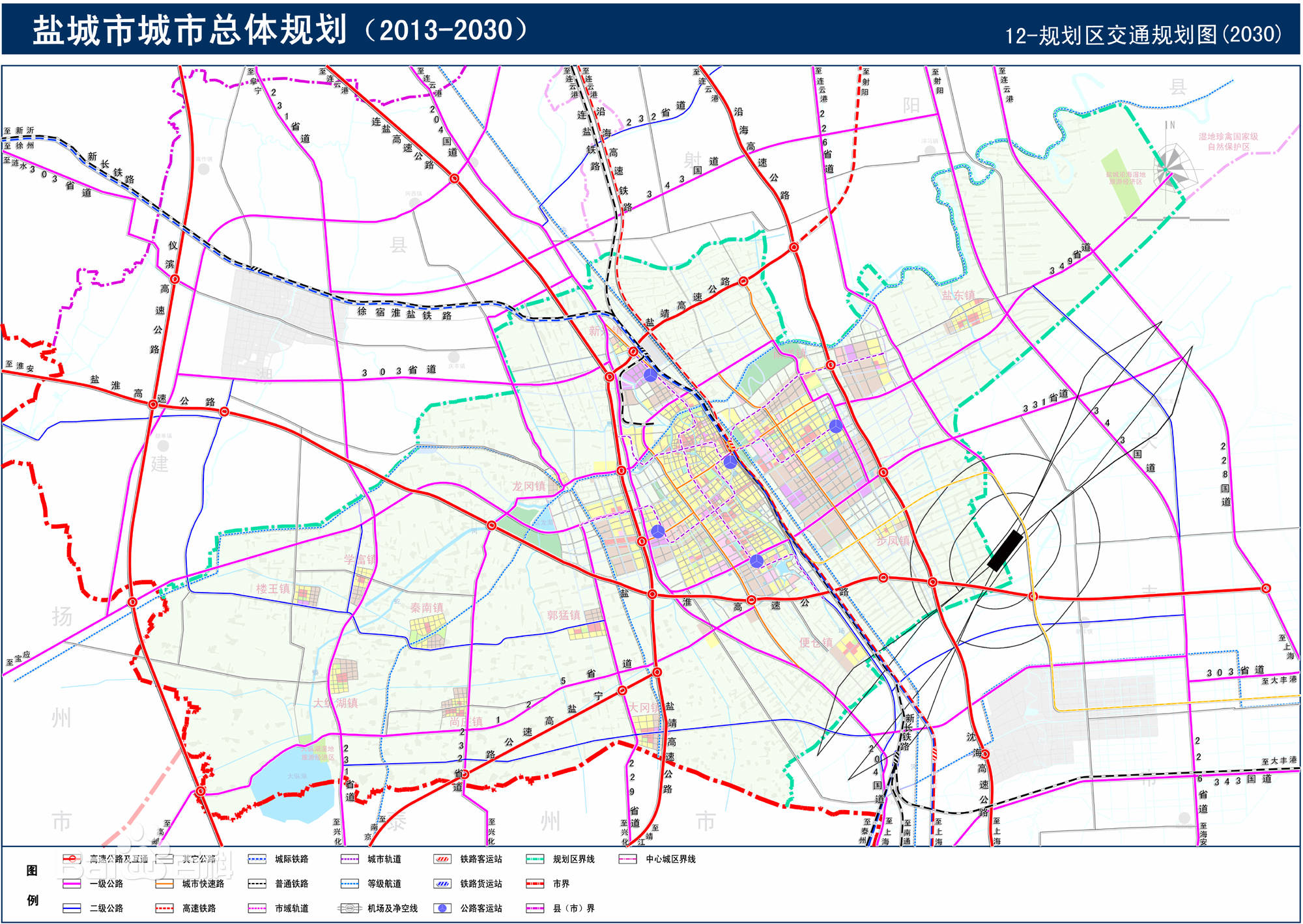Click the railway freight station legend icon
The image size is (1303, 924).
tap(443, 884)
